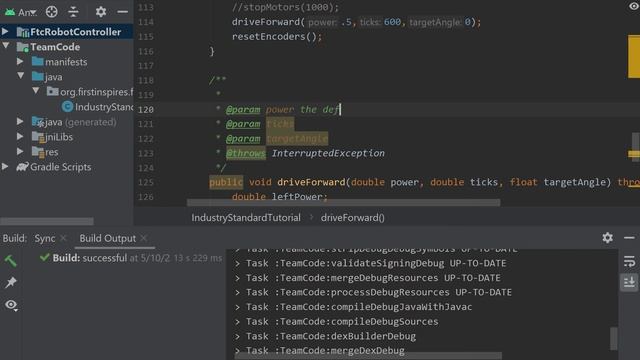Select the java (generated) folder
Screen dimensions: 640x360
tap(80, 122)
